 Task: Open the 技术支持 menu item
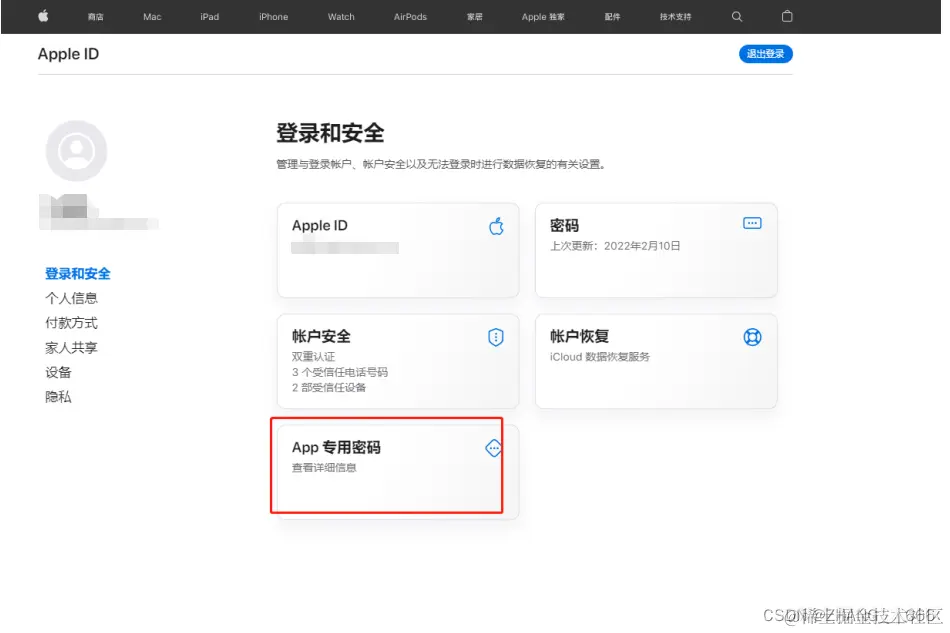pos(676,17)
